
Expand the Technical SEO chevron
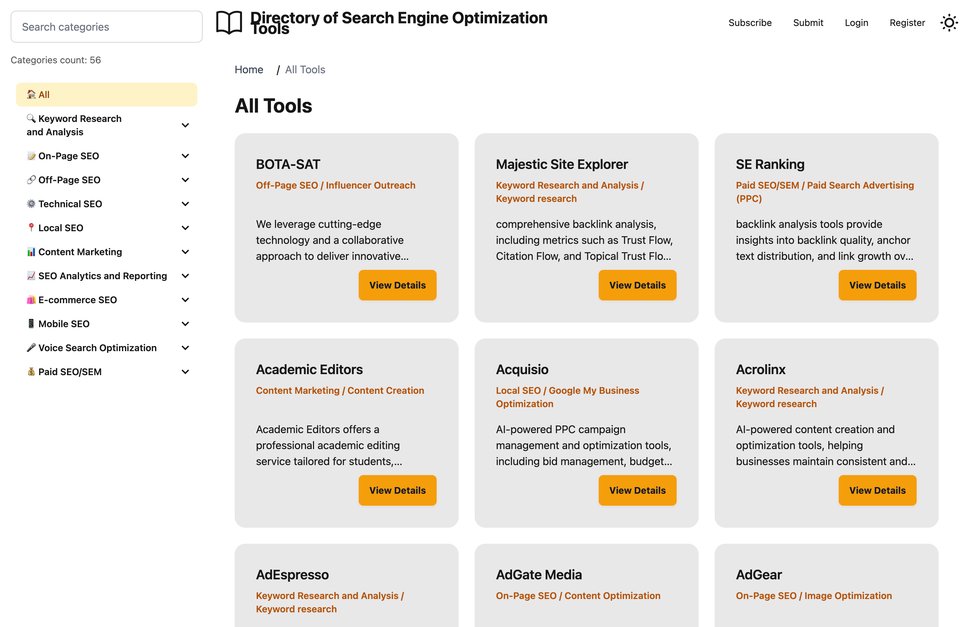185,203
